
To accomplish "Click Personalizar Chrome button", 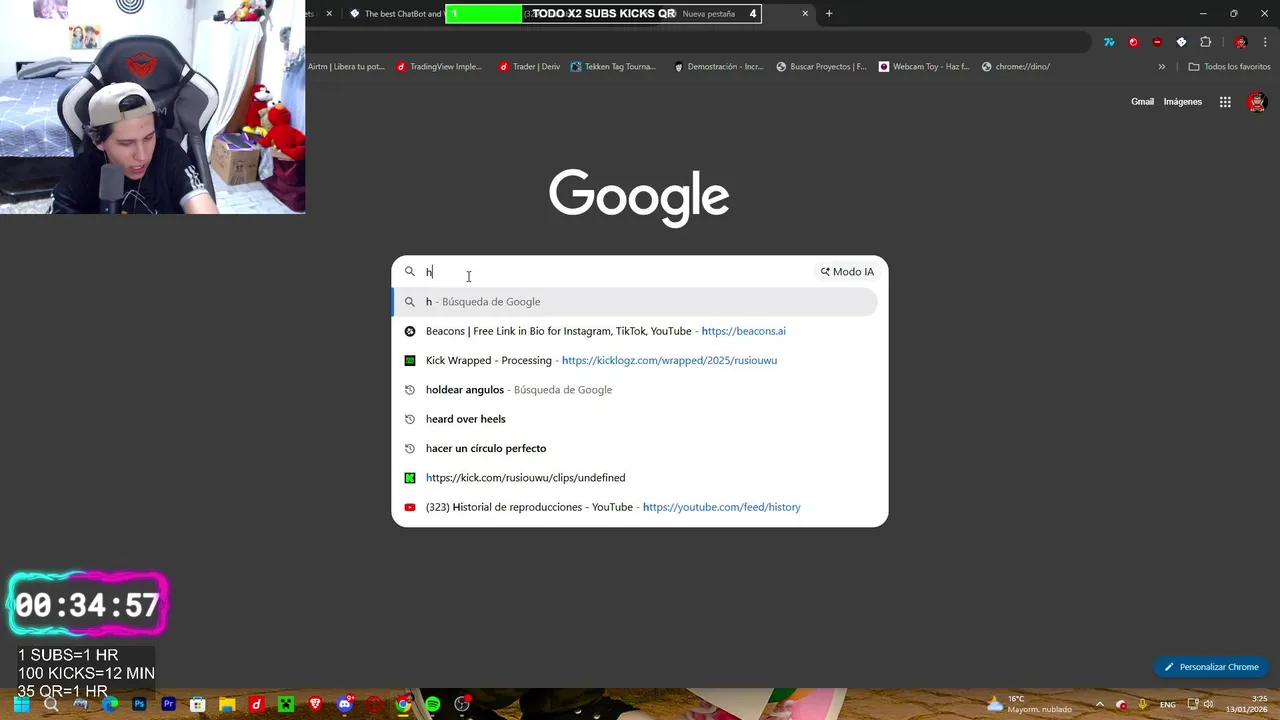I will click(x=1210, y=667).
